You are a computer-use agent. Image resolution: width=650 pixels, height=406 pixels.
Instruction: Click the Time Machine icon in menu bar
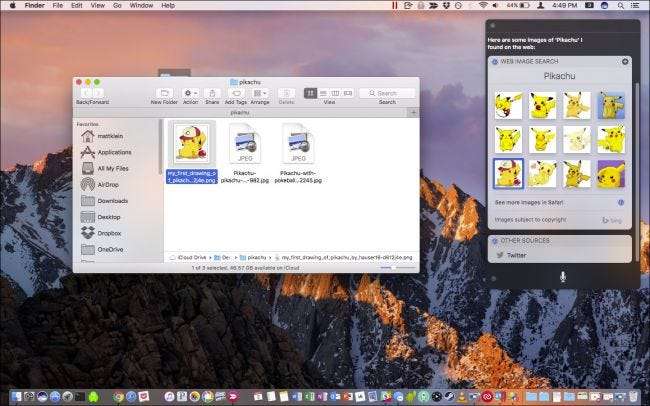coord(458,5)
